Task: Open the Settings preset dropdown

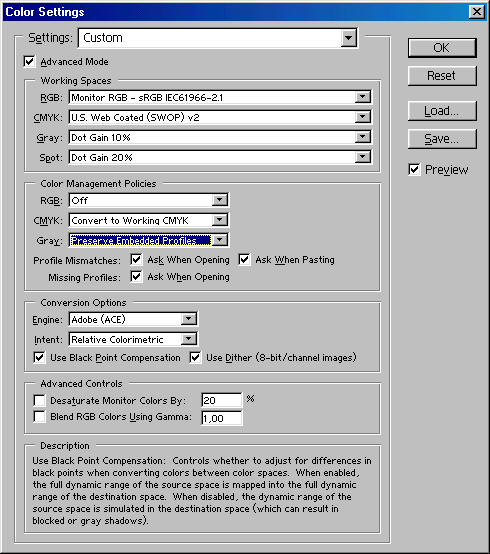Action: click(x=218, y=38)
